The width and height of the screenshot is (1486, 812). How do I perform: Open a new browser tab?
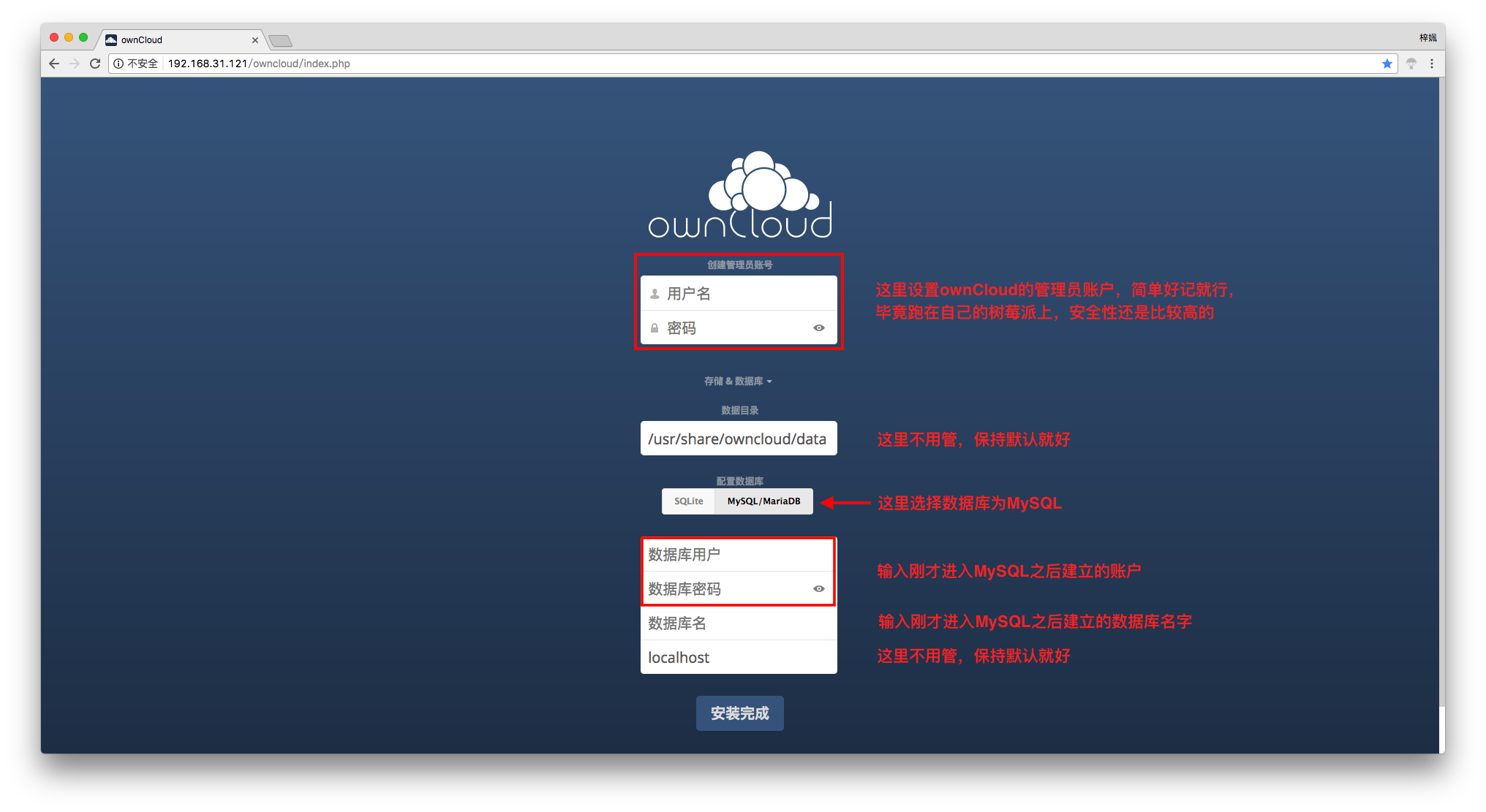point(280,41)
